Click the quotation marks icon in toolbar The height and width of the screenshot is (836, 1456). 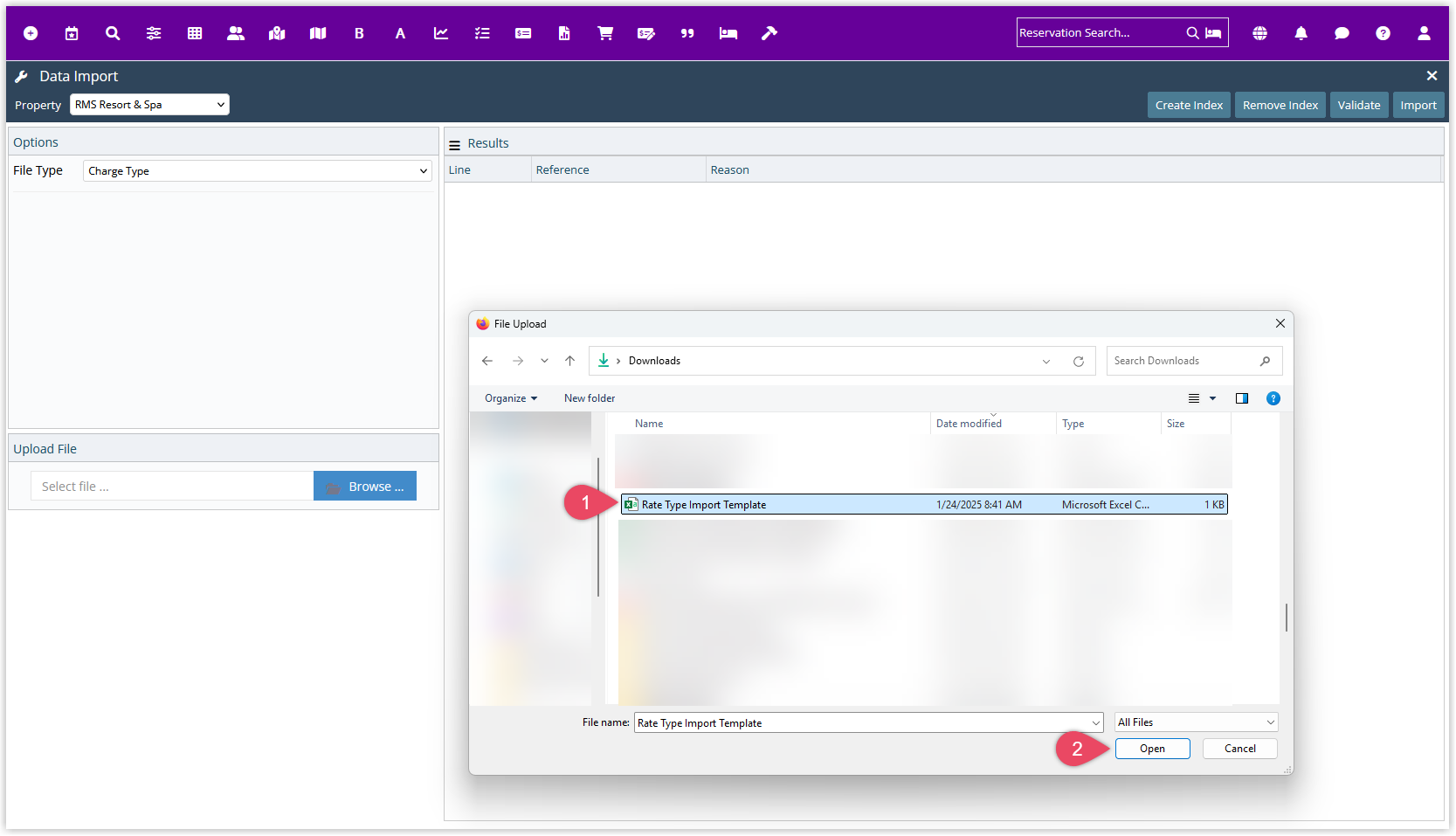click(x=687, y=33)
